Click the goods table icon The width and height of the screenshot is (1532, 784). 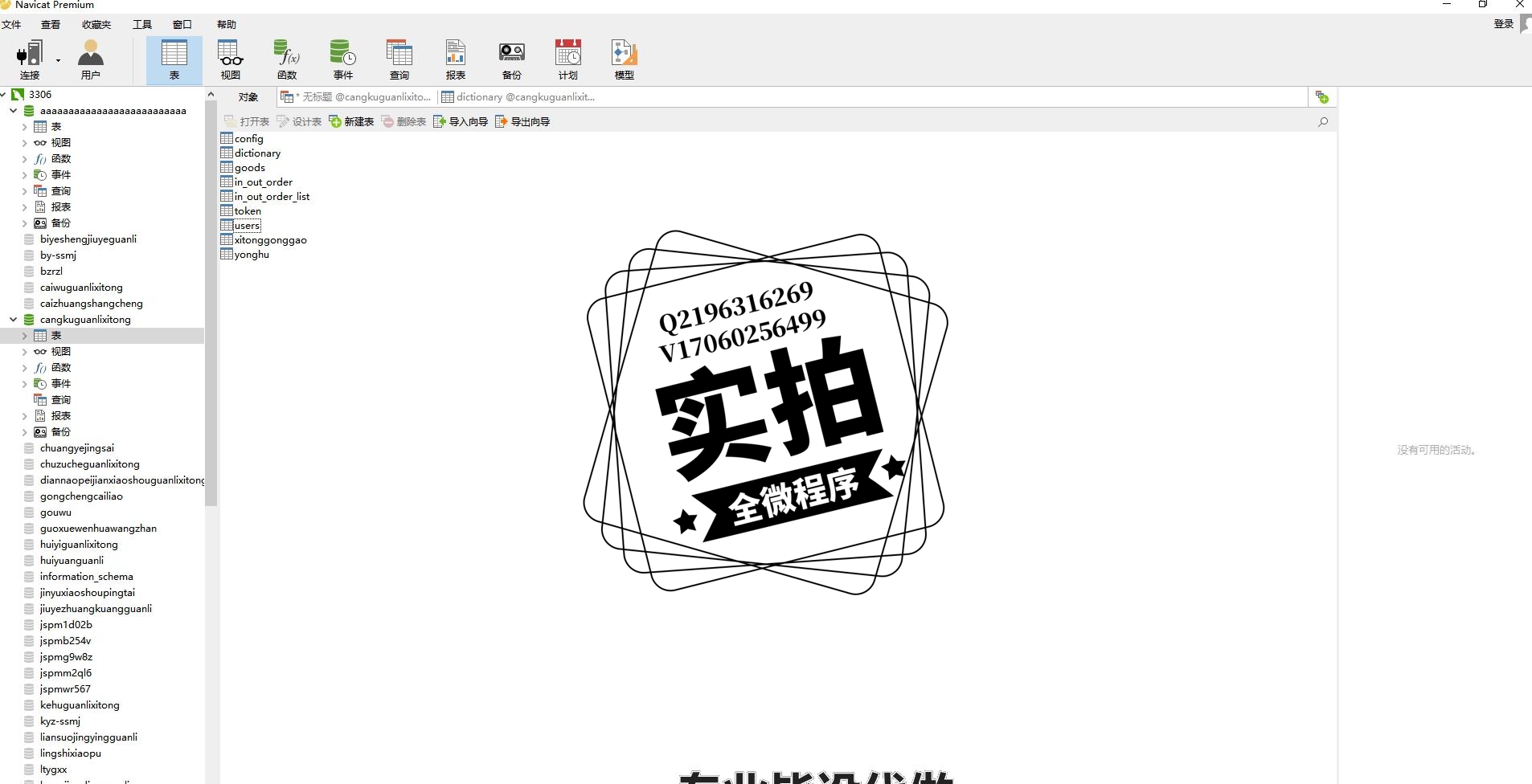click(x=227, y=167)
